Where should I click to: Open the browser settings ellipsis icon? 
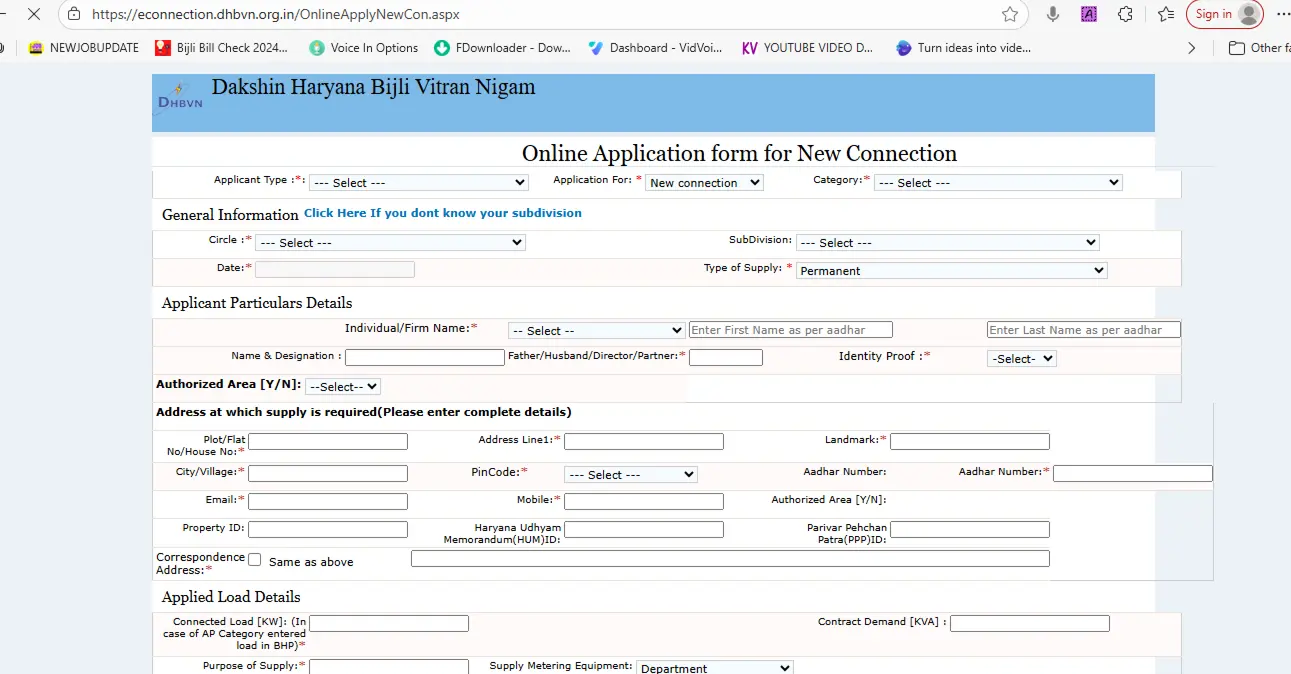pos(1281,14)
